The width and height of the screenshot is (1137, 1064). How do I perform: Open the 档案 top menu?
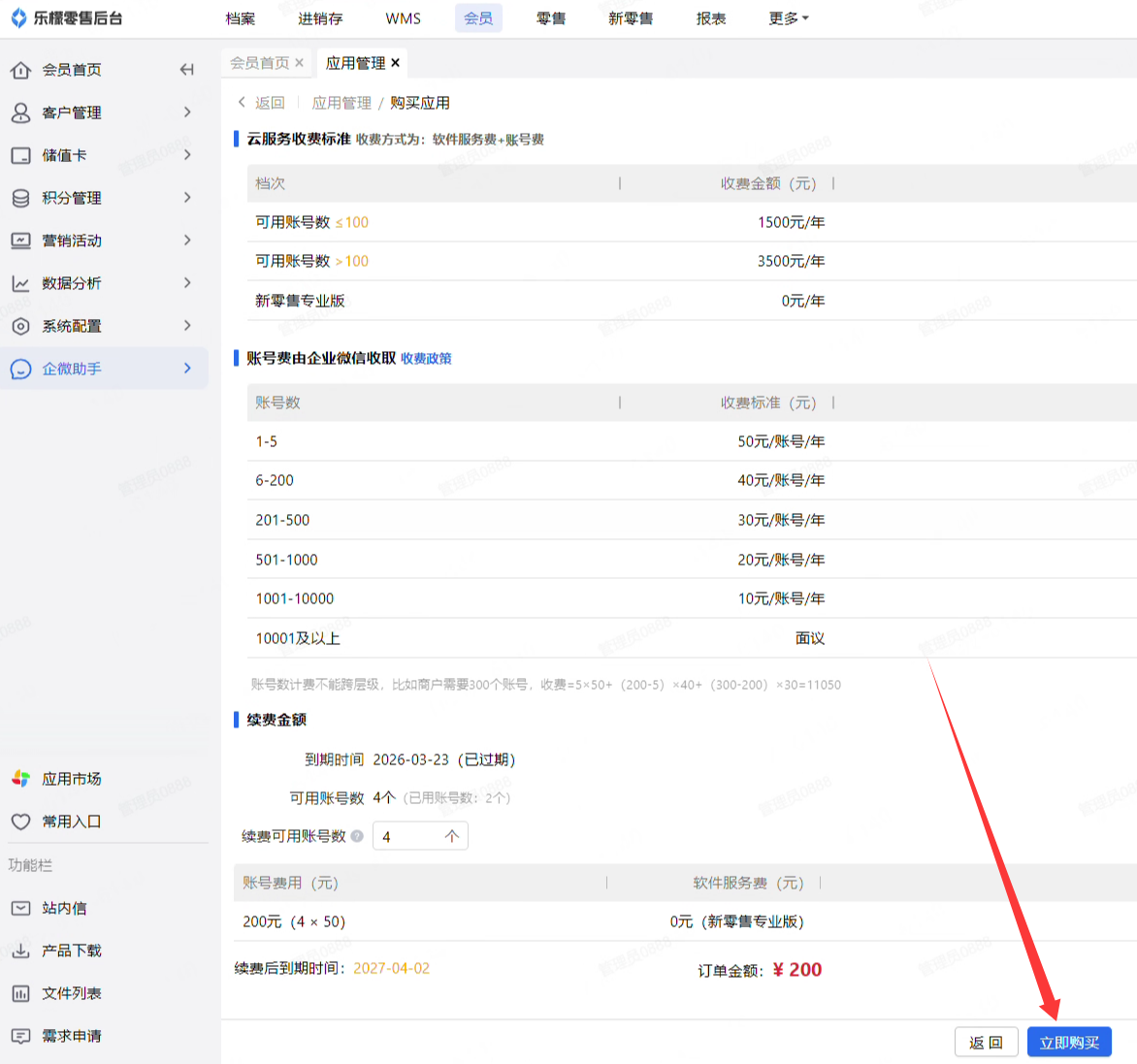pos(240,18)
